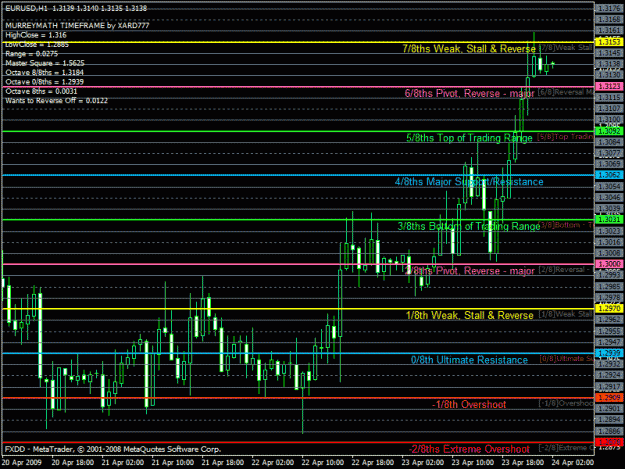Click 'Octave 8ths = 0.0031' text
The width and height of the screenshot is (625, 469).
click(x=41, y=91)
